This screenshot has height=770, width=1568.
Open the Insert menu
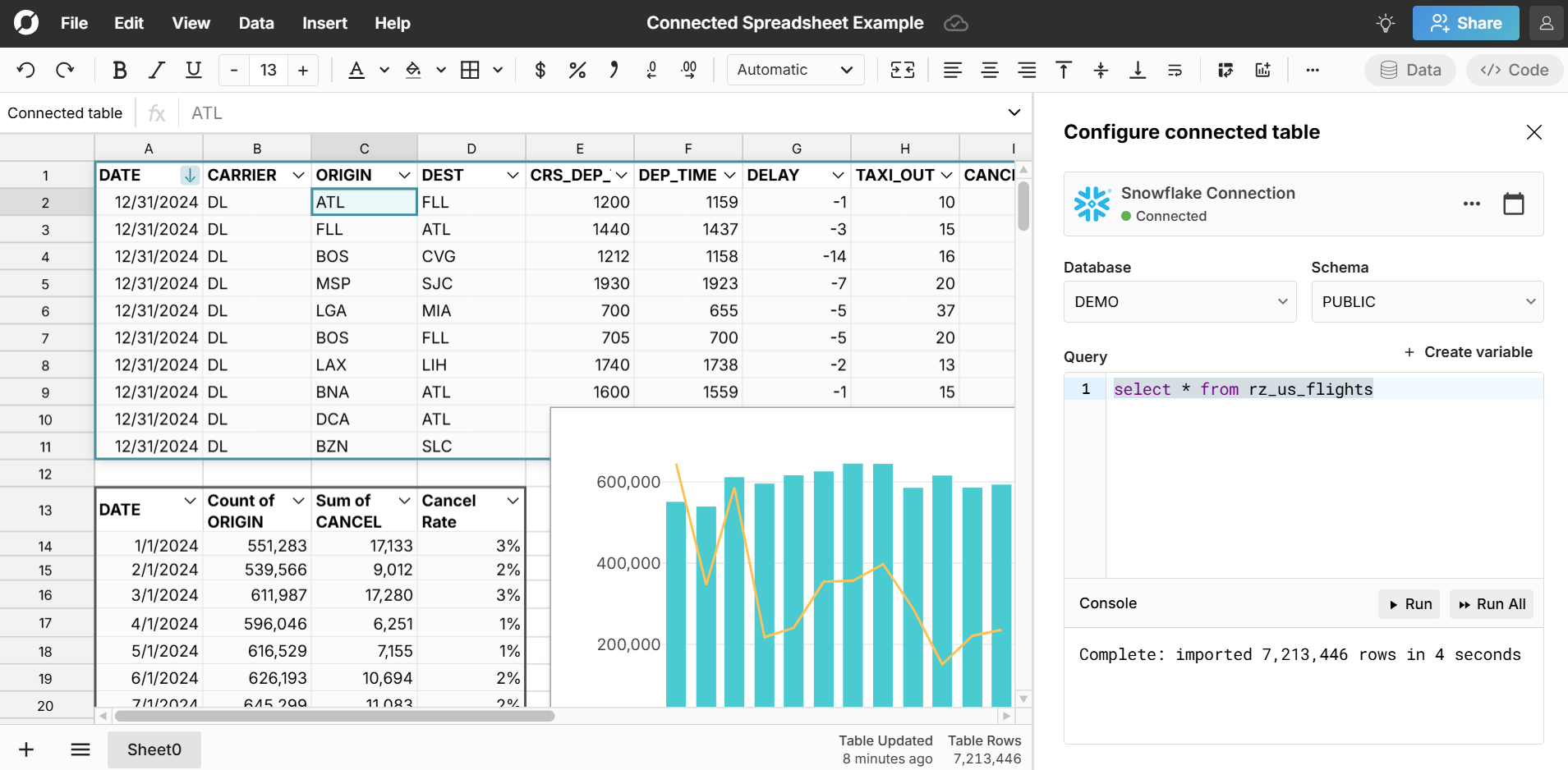(324, 23)
